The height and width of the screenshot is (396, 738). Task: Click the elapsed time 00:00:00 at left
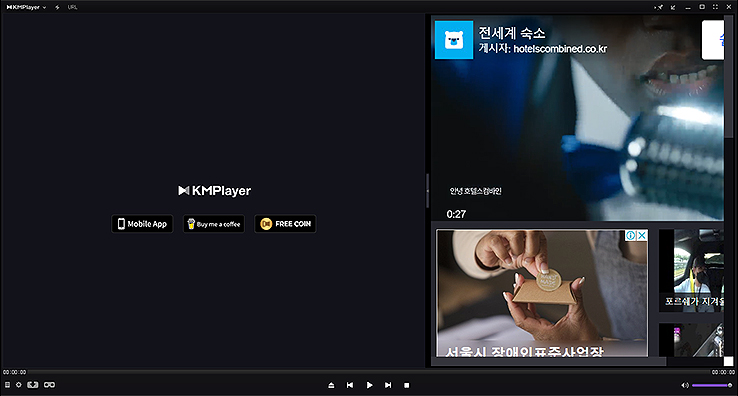(x=15, y=372)
